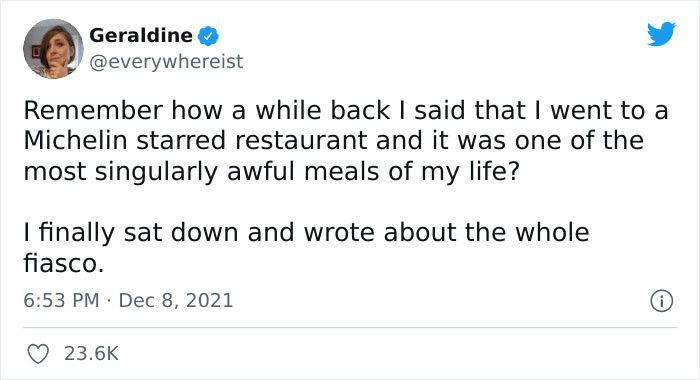This screenshot has height=380, width=700.
Task: Click the words 'Michelin starred restaurant'
Action: click(195, 141)
